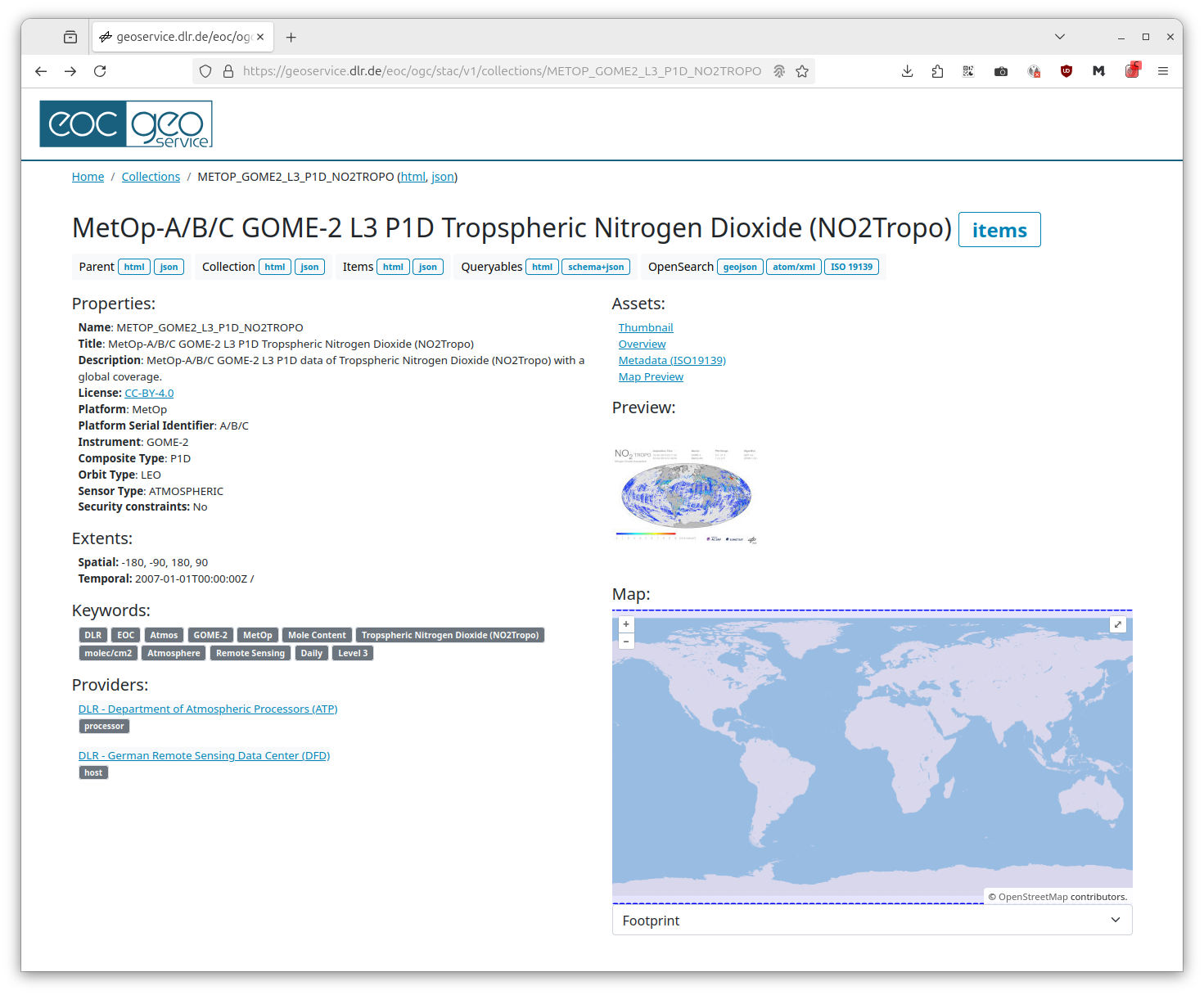1204x995 pixels.
Task: Take a screenshot with the camera icon
Action: tap(1001, 71)
